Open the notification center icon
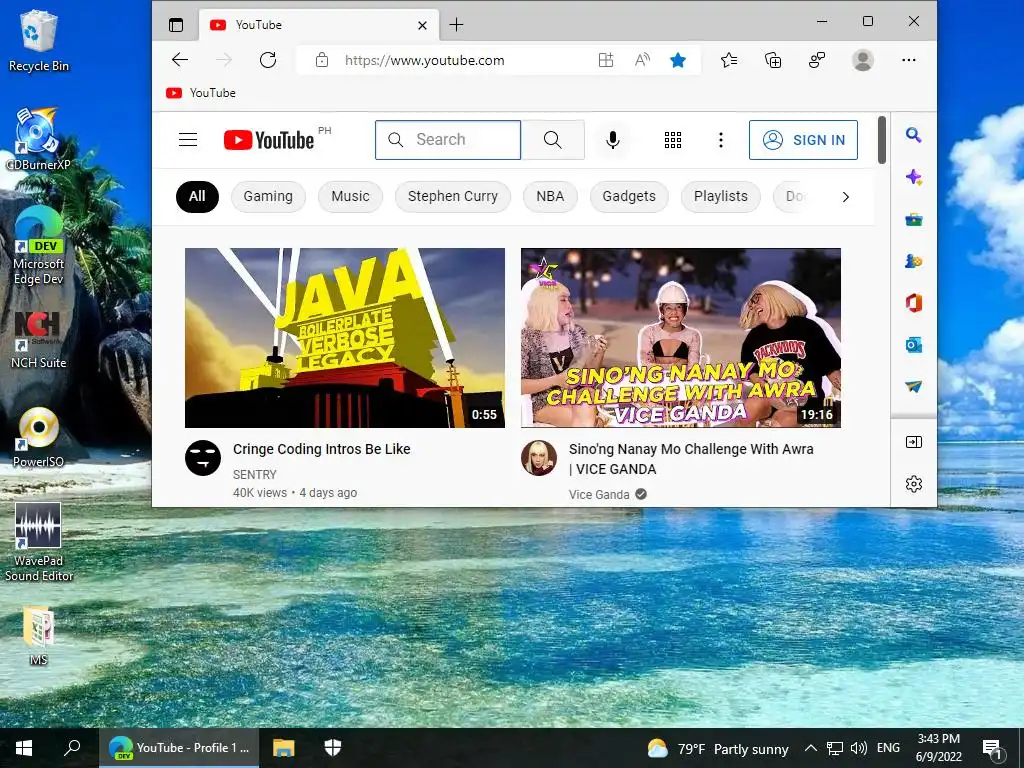Screen dimensions: 1024x768 point(991,748)
